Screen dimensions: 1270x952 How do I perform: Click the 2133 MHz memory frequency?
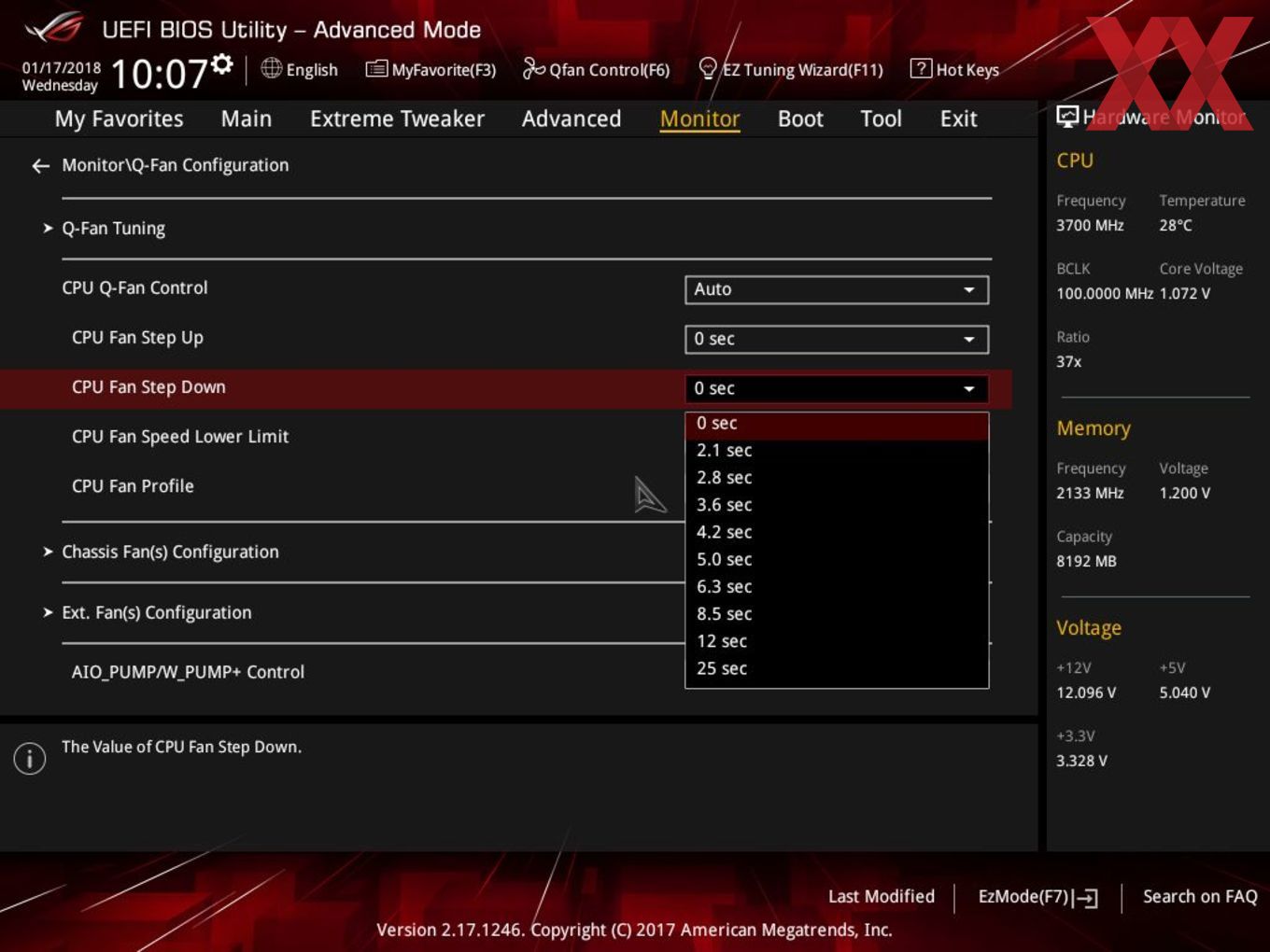1090,493
